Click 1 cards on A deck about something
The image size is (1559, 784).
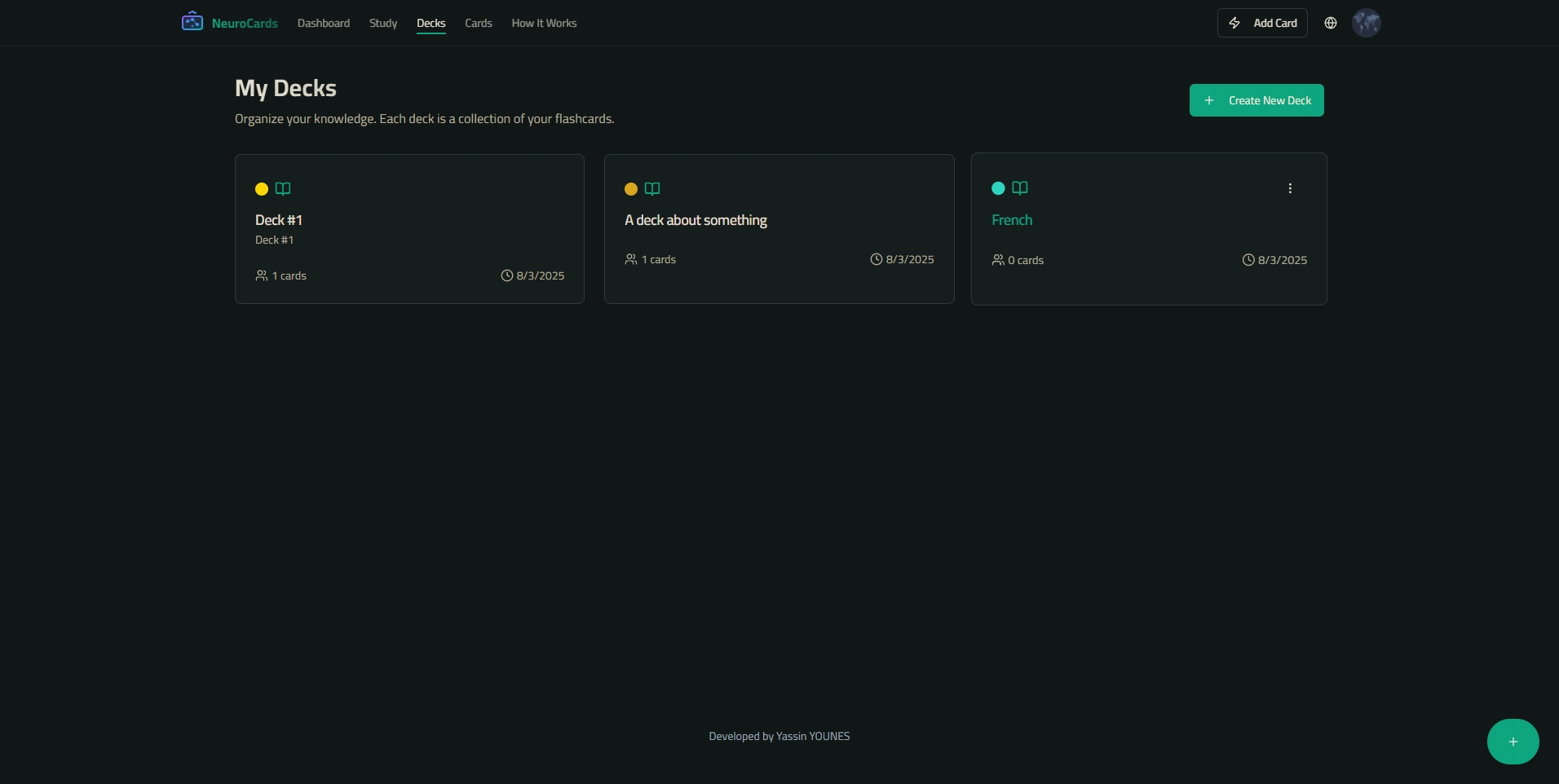659,259
